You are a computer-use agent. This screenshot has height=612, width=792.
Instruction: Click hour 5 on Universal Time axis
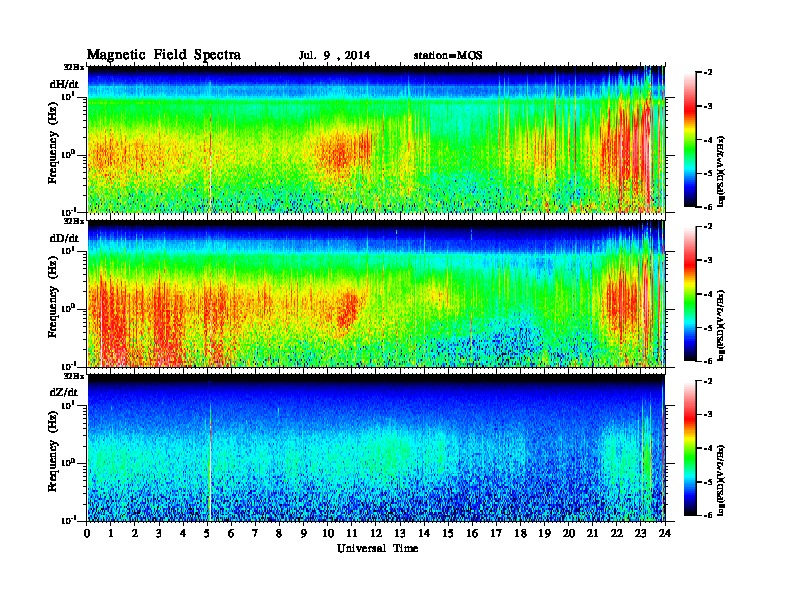click(x=207, y=534)
